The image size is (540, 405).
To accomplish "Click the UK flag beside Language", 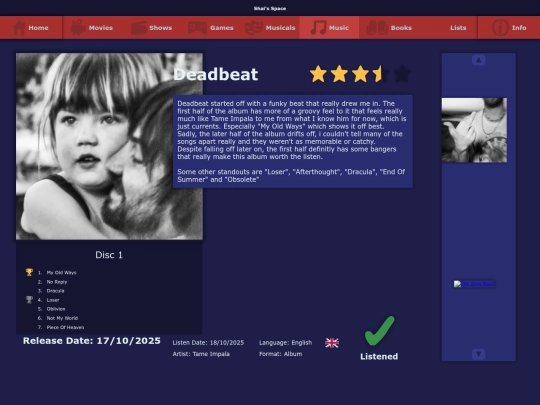I will (x=332, y=343).
